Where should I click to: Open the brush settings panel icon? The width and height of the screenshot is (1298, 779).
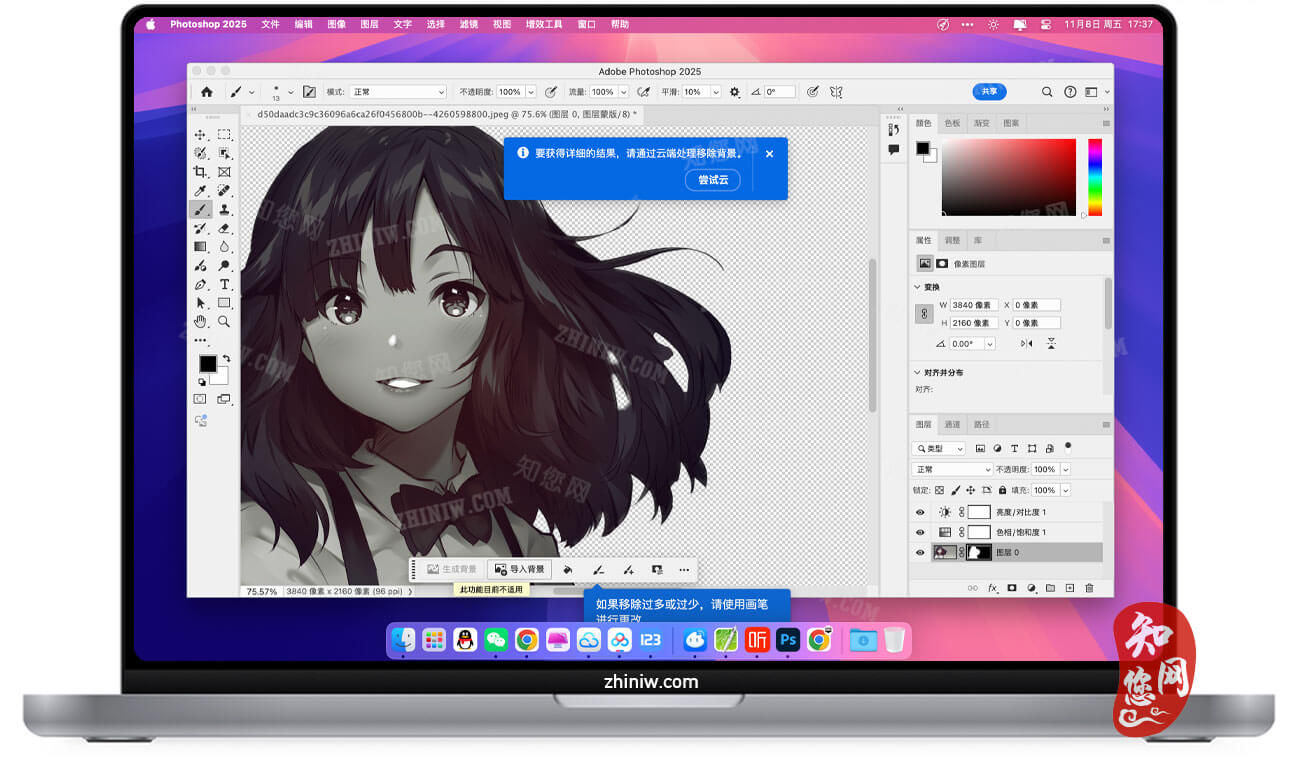point(309,92)
